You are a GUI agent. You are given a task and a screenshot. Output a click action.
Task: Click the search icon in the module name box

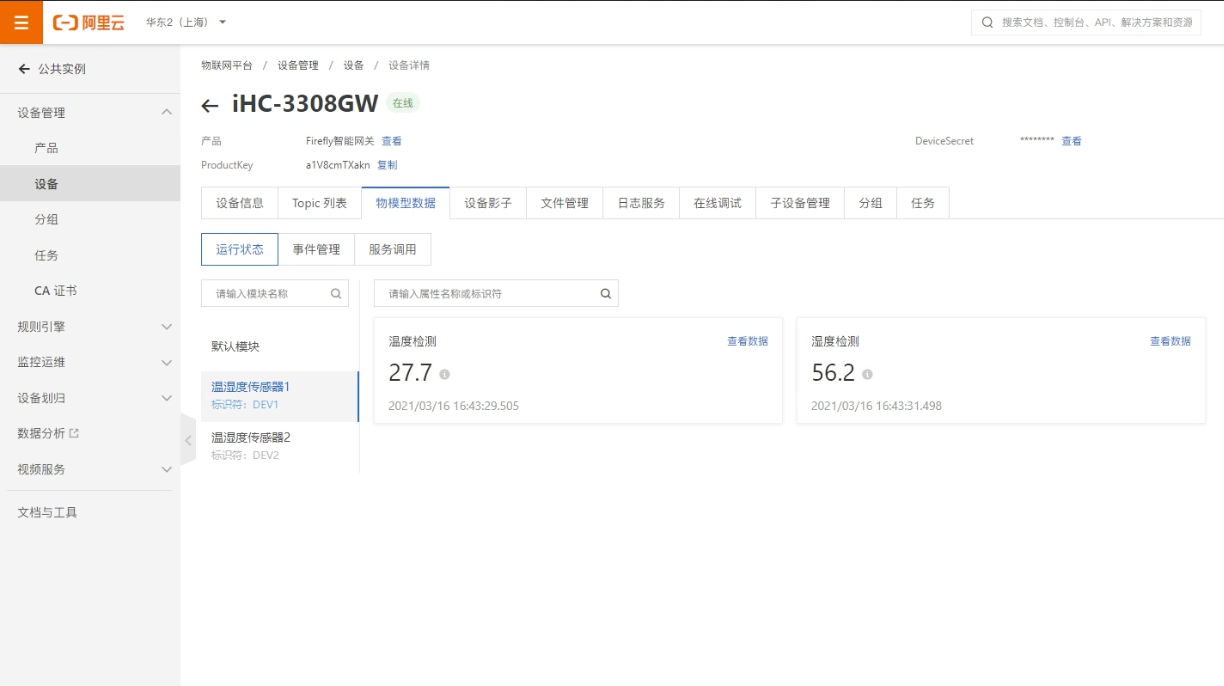click(x=336, y=294)
